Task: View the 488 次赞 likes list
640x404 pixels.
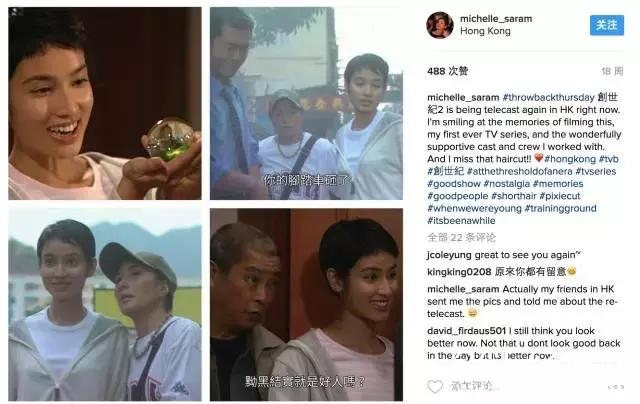Action: [x=447, y=71]
